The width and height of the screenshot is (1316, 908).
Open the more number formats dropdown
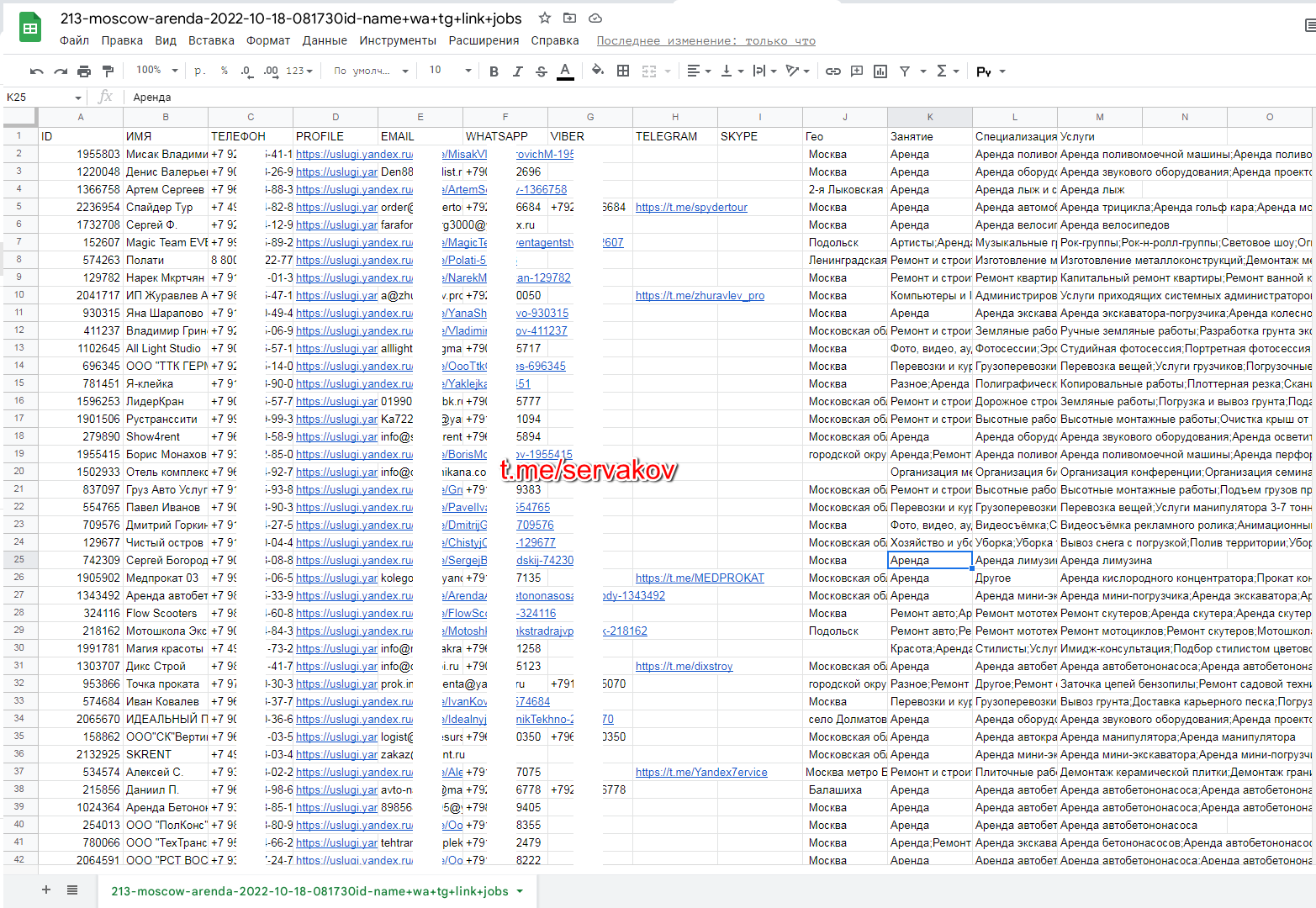(x=299, y=71)
